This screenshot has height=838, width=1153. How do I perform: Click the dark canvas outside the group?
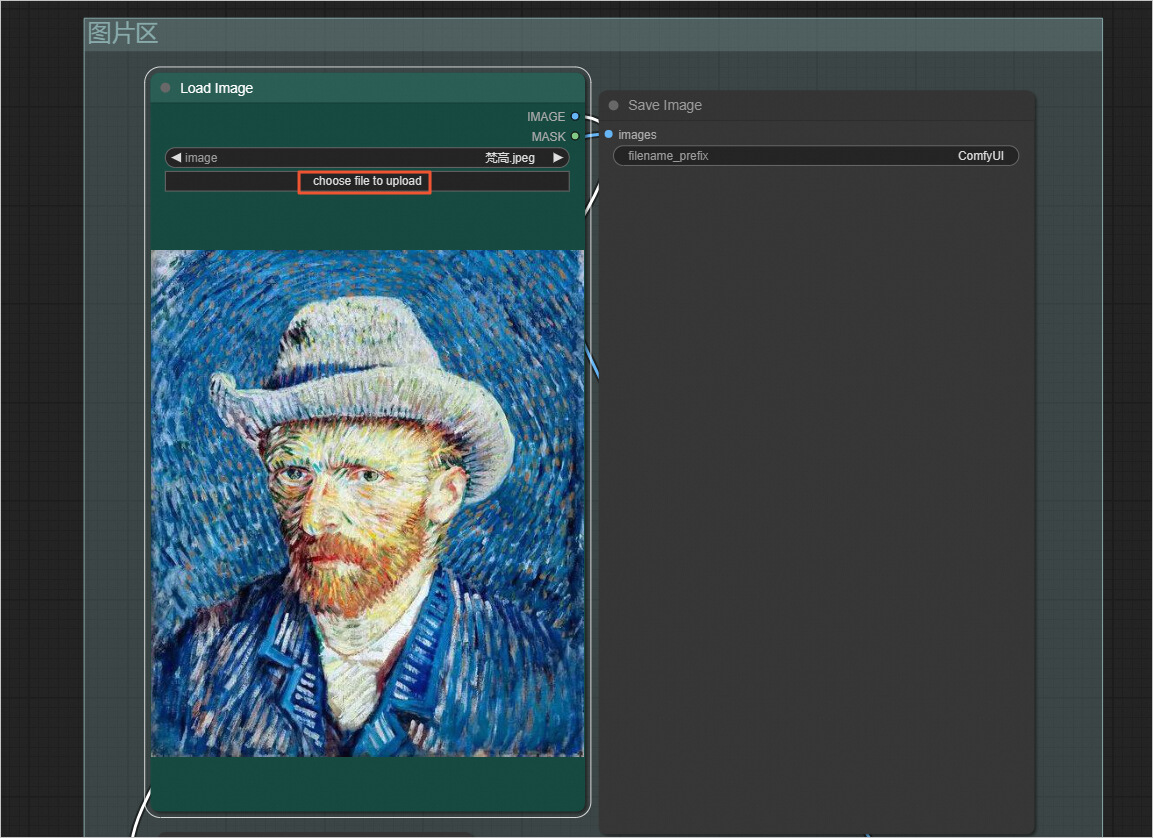point(40,400)
